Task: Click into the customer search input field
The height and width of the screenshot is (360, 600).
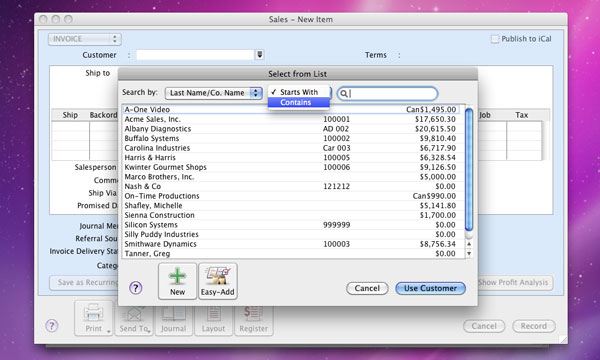Action: (388, 94)
